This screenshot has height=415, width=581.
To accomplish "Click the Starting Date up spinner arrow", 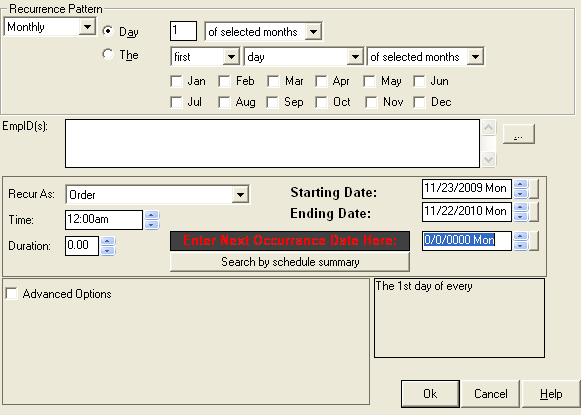I will [x=520, y=184].
